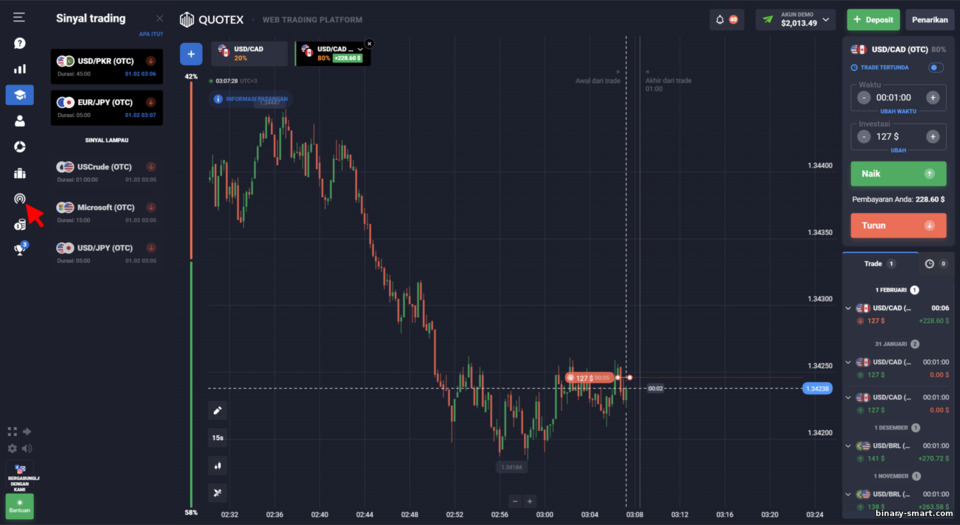Open settings gear in lower sidebar
The image size is (960, 525).
pyautogui.click(x=12, y=449)
